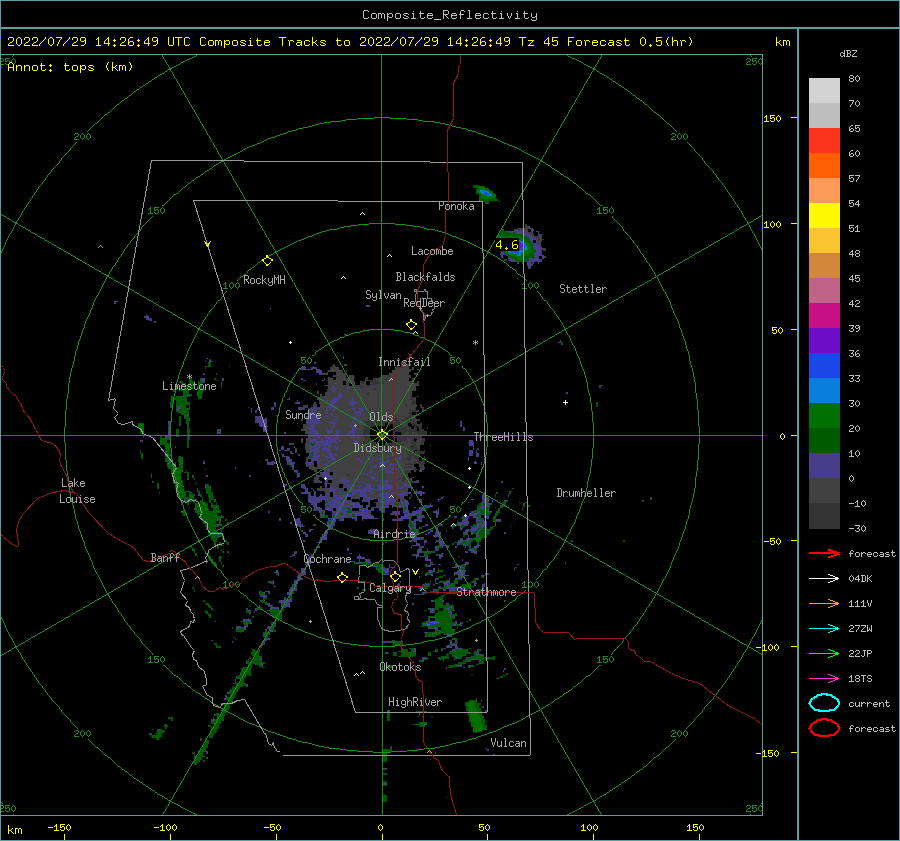Click the small yellow Y marker near Calgary

[x=415, y=572]
